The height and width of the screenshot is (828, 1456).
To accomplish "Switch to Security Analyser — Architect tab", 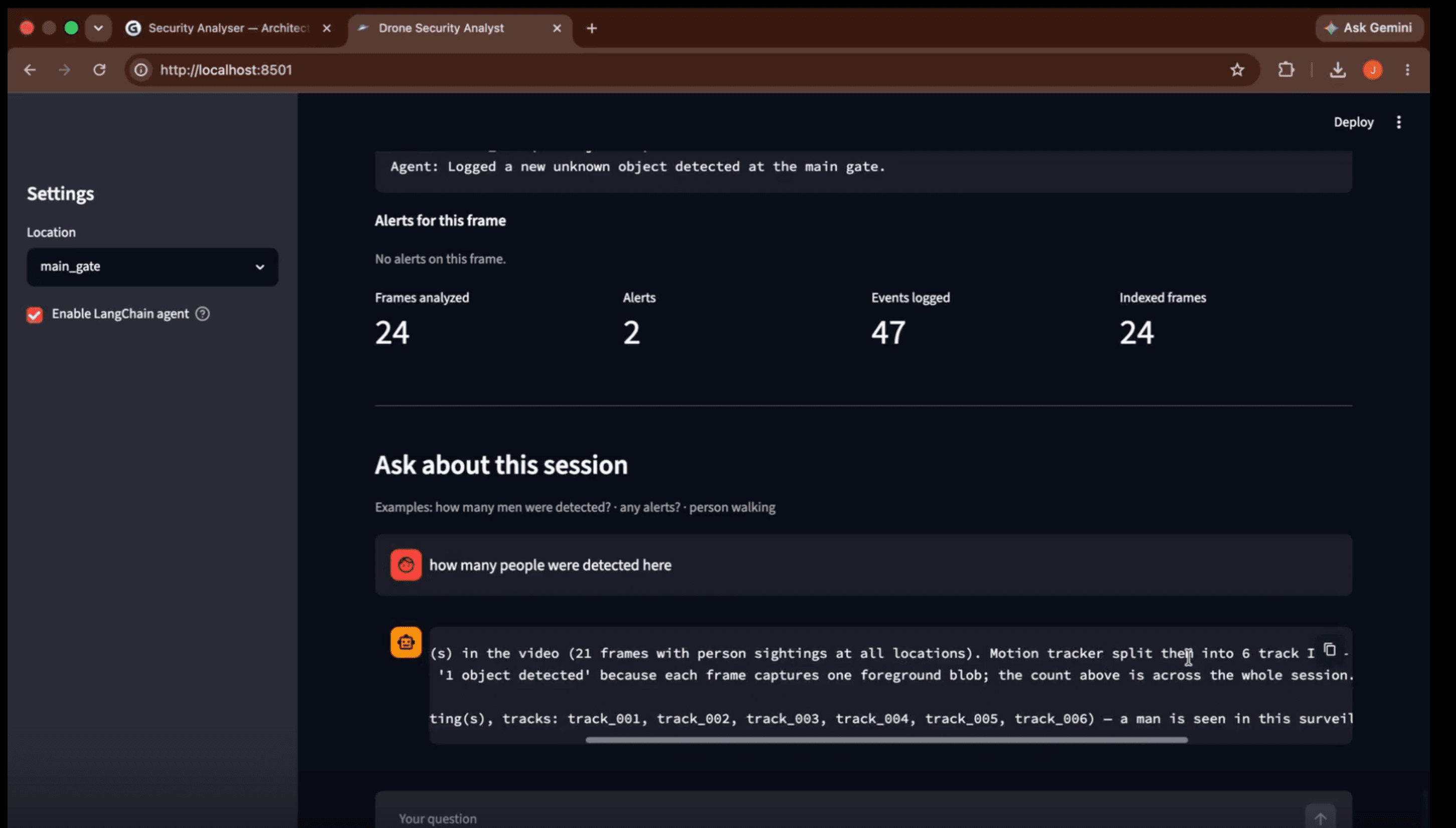I will pos(228,28).
